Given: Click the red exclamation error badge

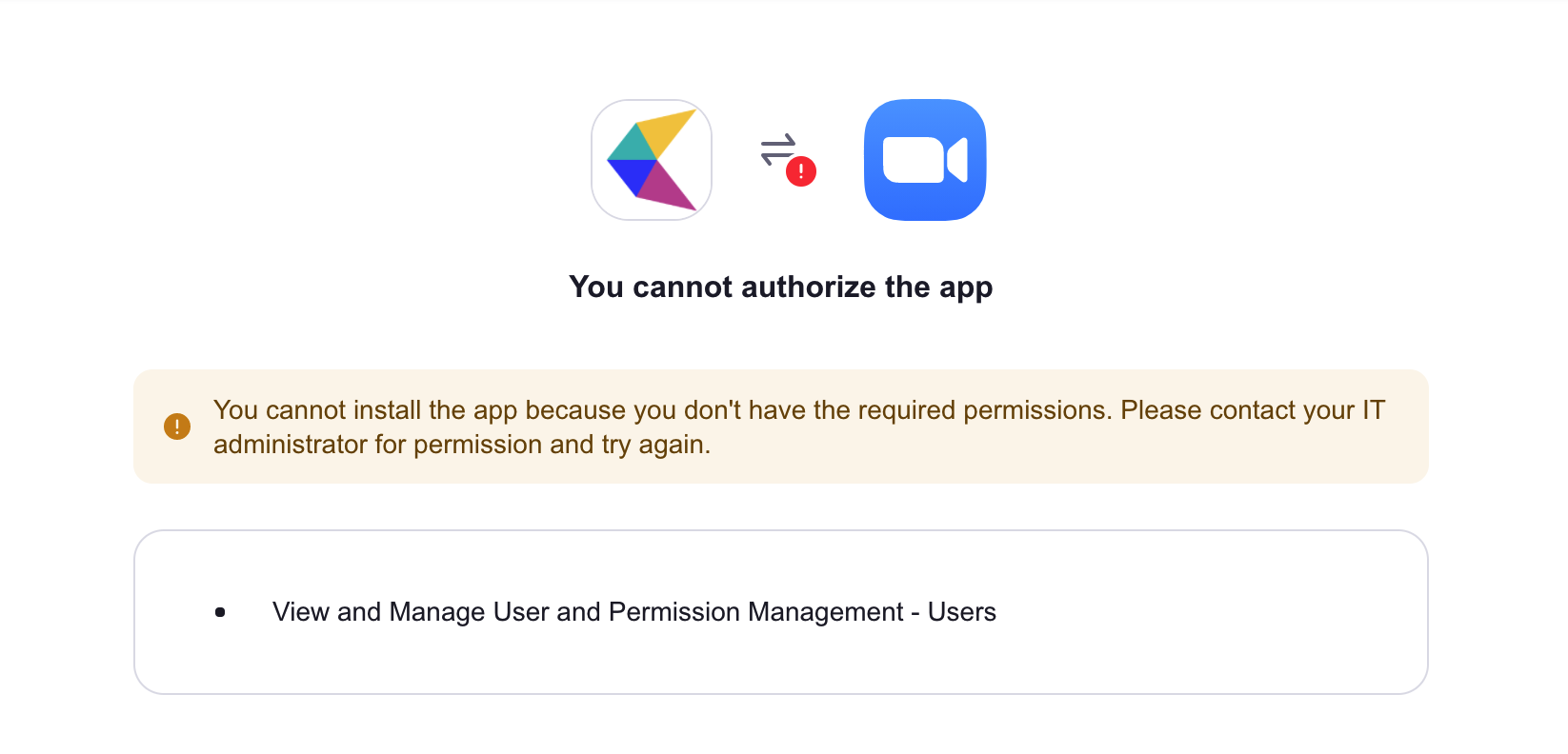Looking at the screenshot, I should pos(801,171).
